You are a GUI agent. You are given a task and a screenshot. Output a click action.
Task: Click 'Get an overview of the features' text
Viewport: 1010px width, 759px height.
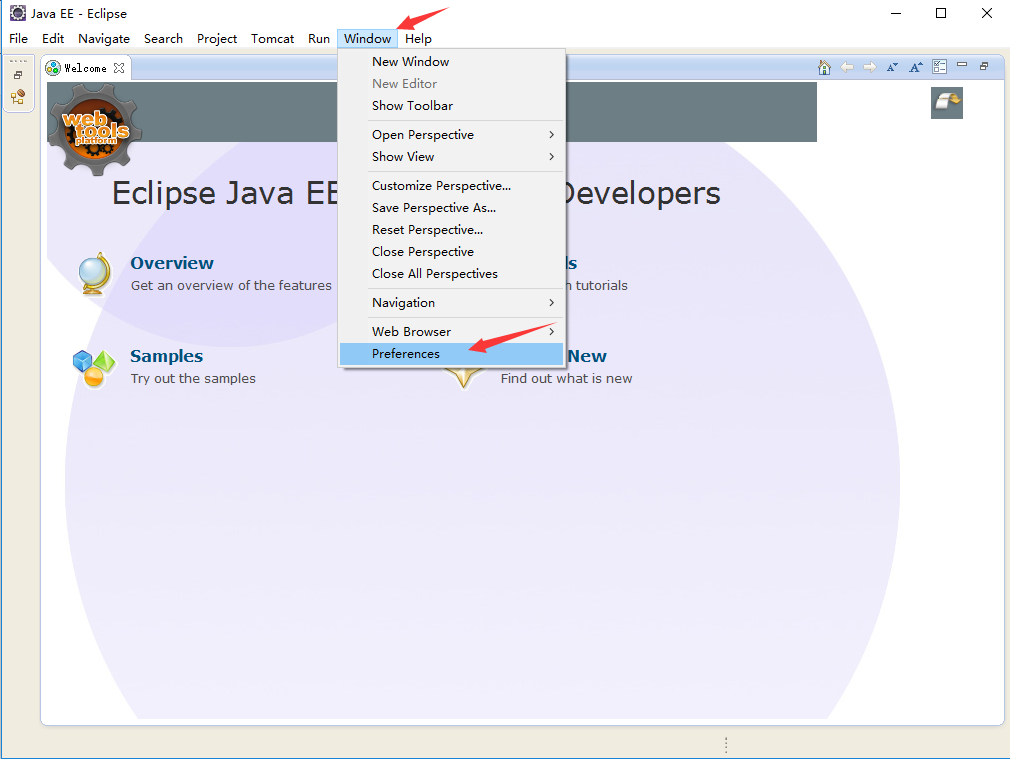[231, 285]
